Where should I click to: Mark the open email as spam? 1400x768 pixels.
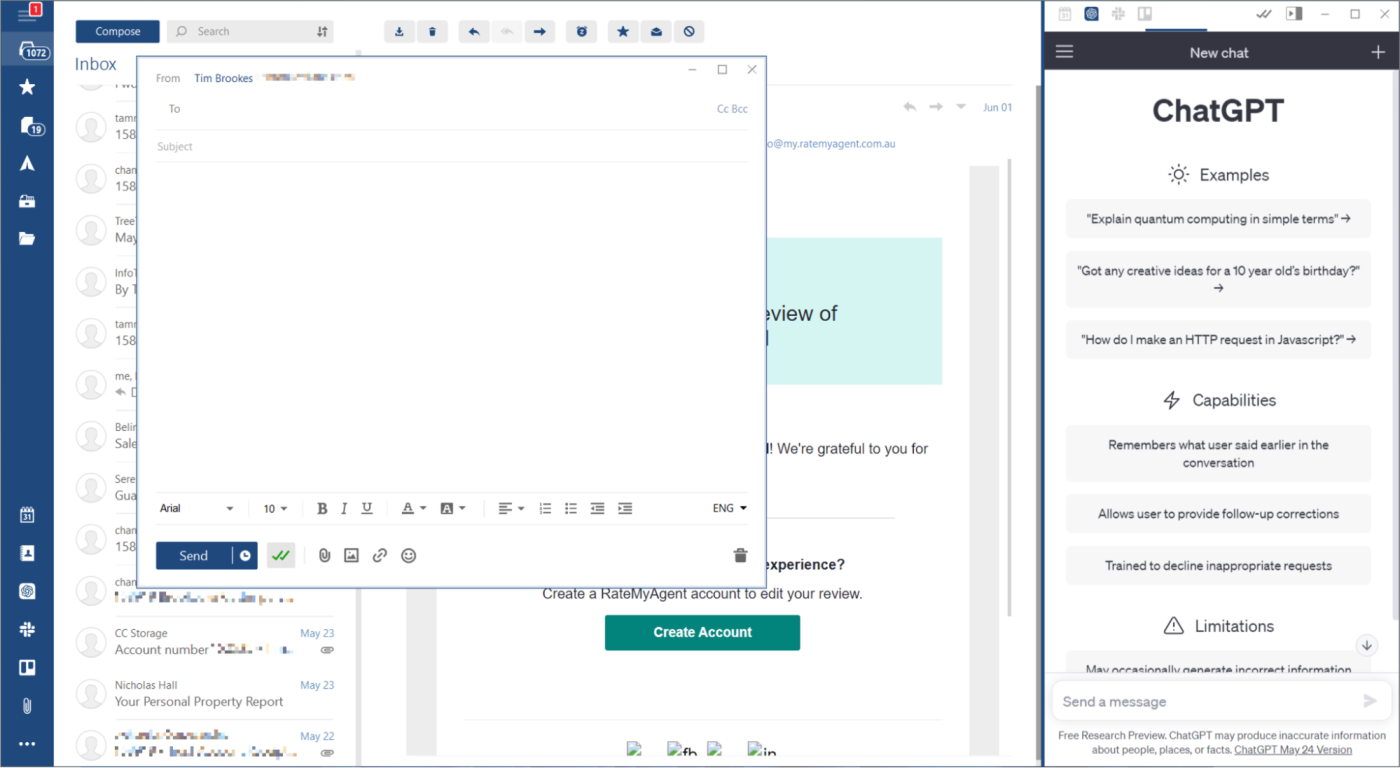689,32
